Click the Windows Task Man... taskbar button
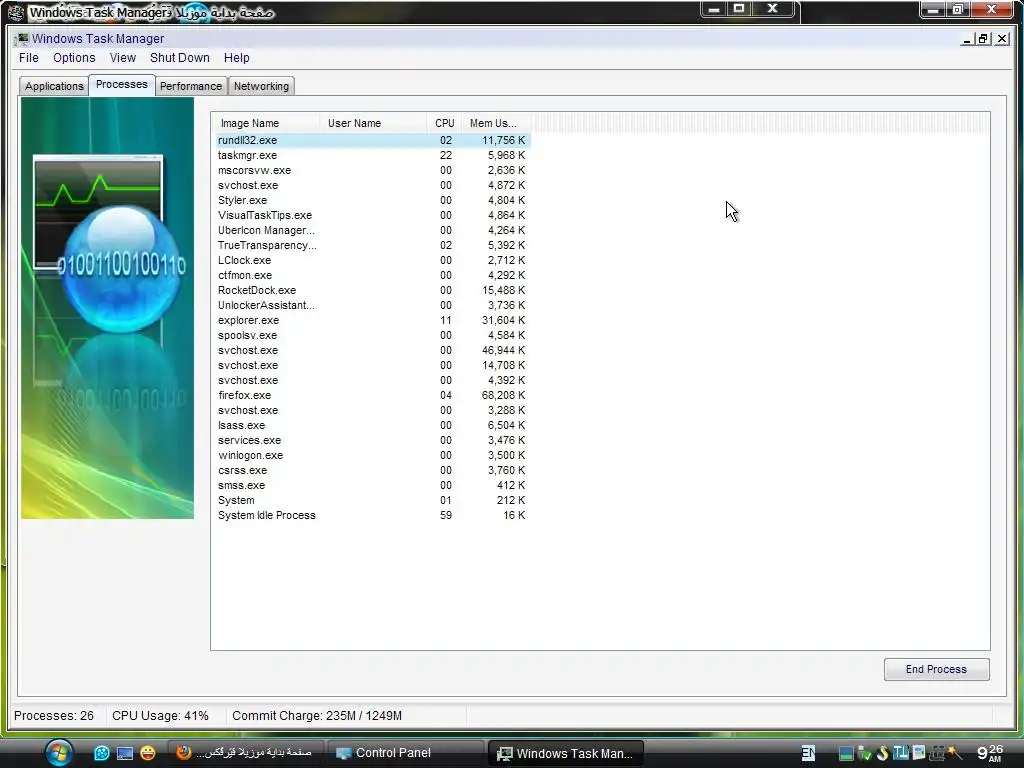Image resolution: width=1024 pixels, height=768 pixels. click(x=566, y=753)
